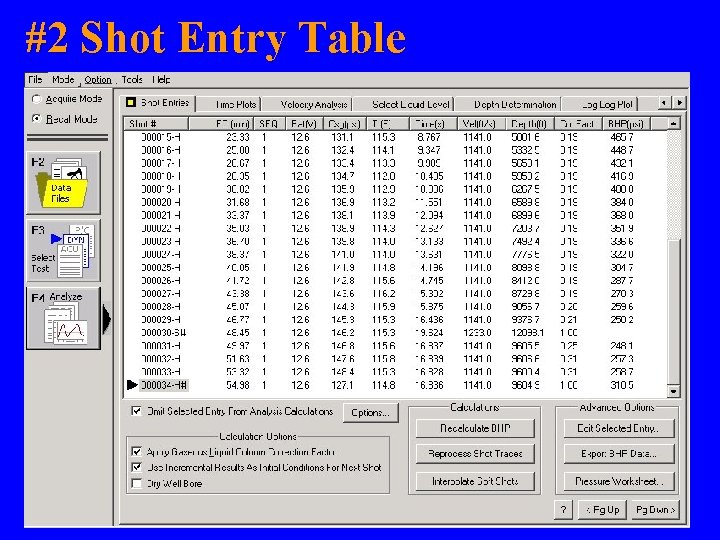Select the Acquire Mode radio button
Image resolution: width=720 pixels, height=540 pixels.
pos(36,99)
